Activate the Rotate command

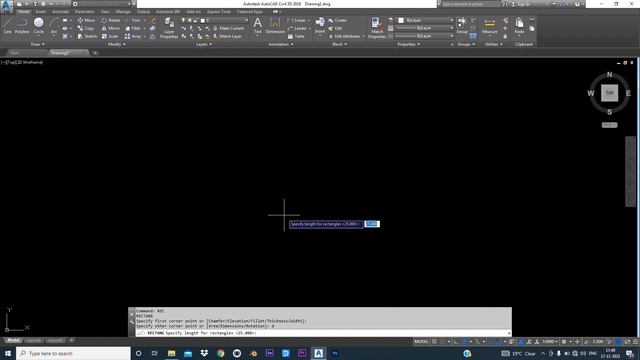coord(111,20)
